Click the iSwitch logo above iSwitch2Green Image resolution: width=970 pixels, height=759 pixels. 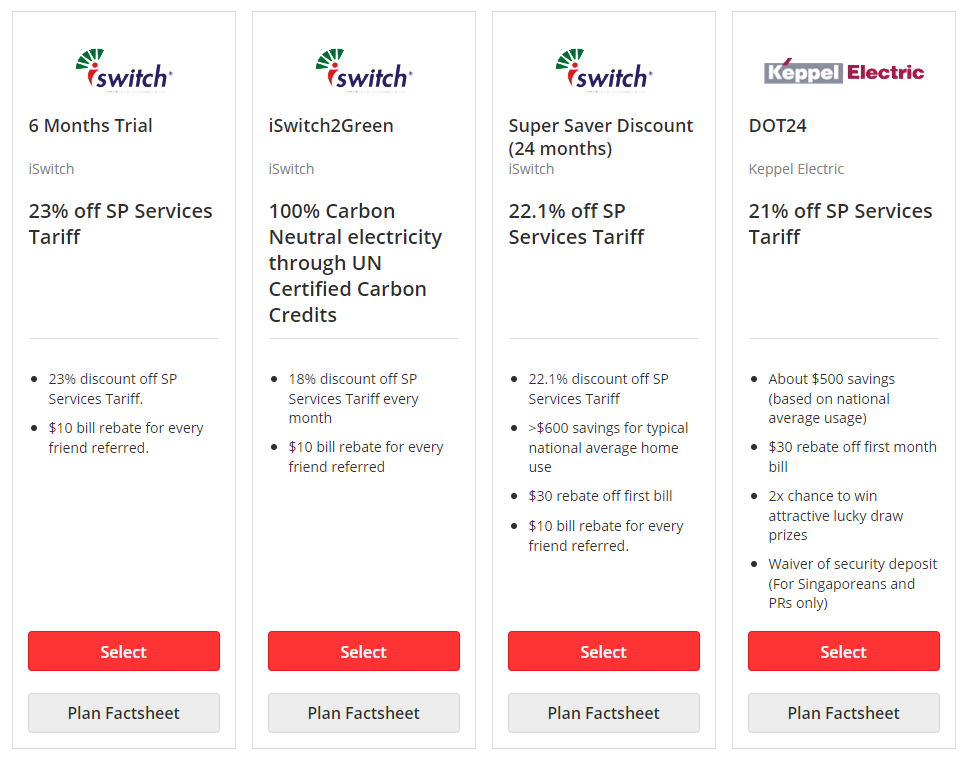tap(364, 70)
